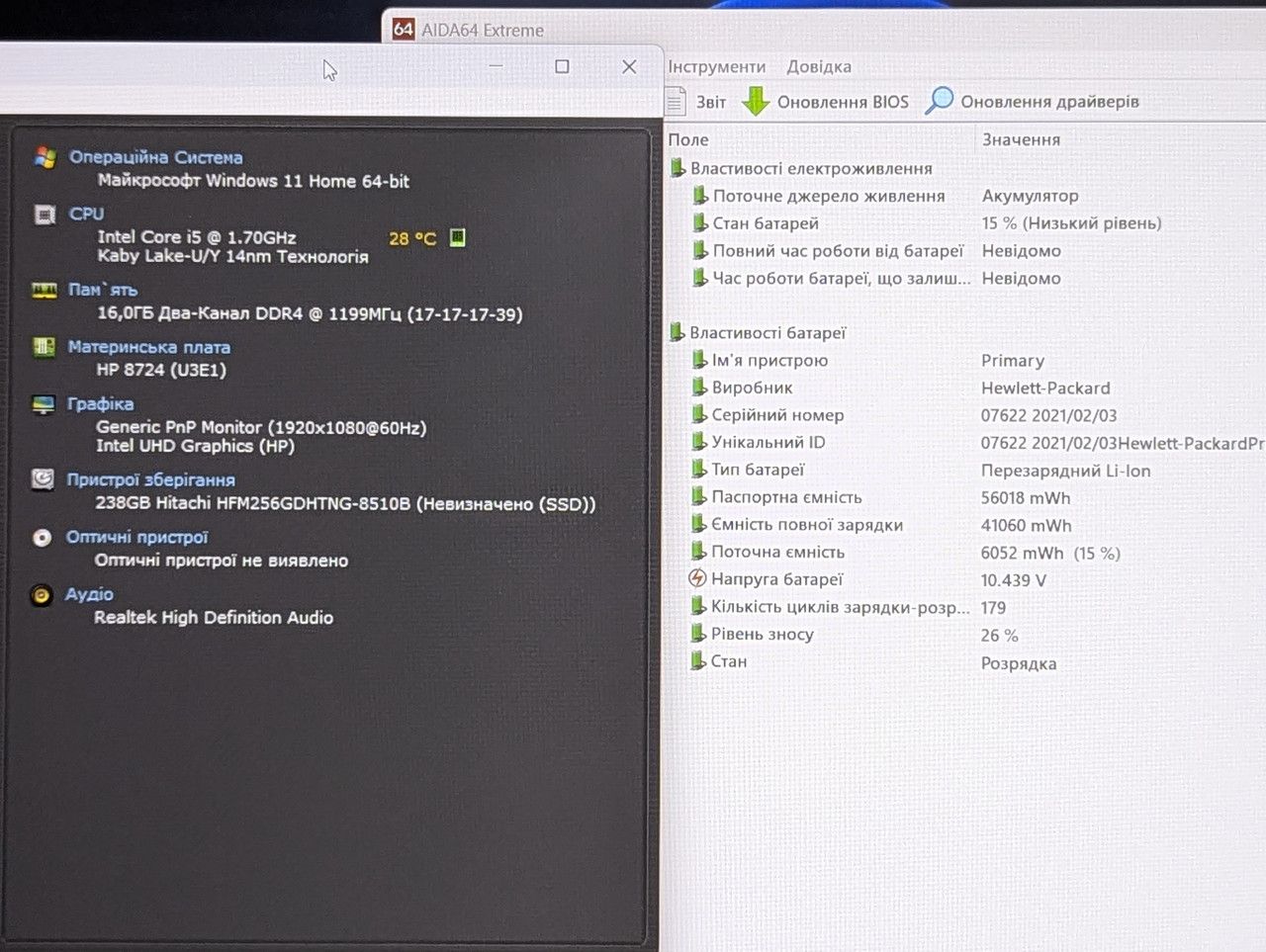Click the Перезарядний Li-Ion value
This screenshot has height=952, width=1266.
coord(1065,471)
